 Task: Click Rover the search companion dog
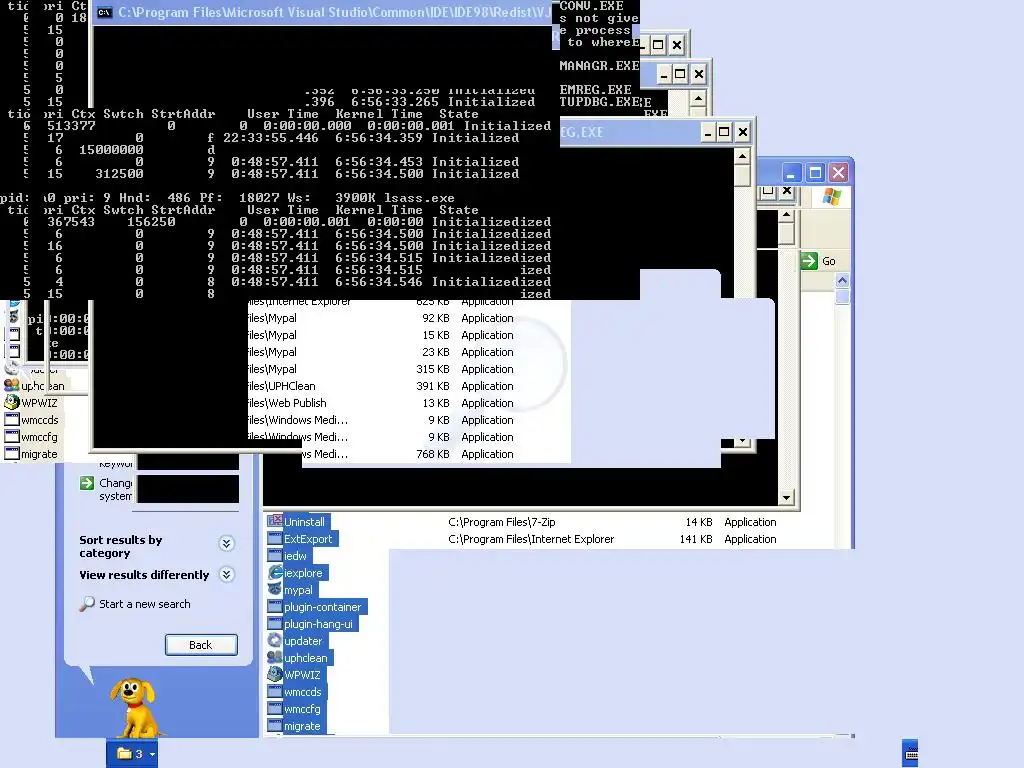[135, 708]
